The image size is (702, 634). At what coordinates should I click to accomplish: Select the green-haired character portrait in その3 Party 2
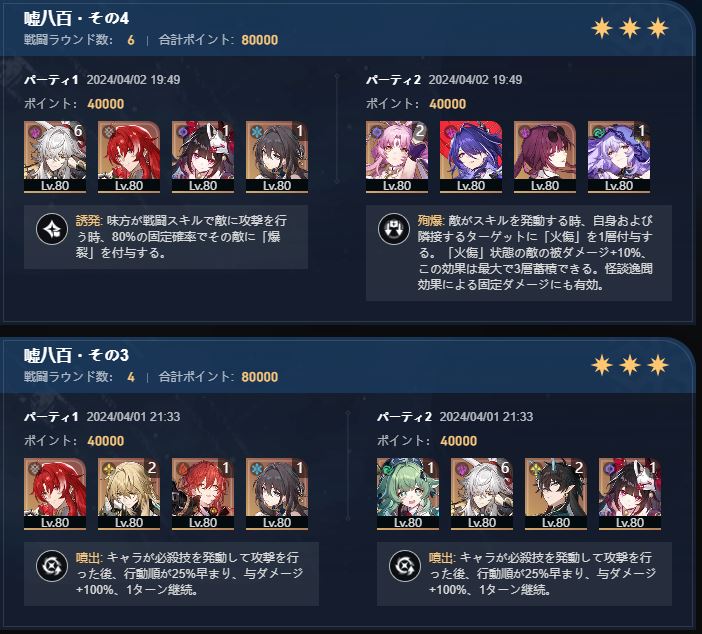pos(408,494)
